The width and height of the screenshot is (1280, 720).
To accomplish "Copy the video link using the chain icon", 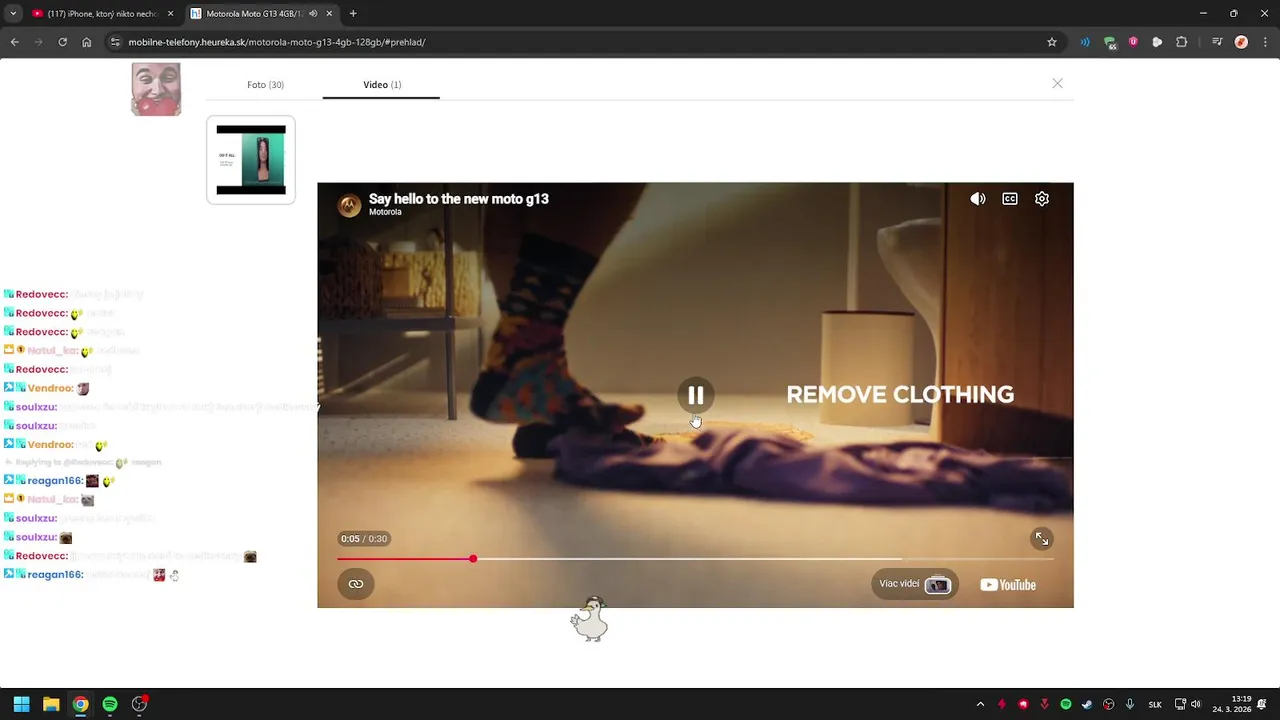I will 356,584.
